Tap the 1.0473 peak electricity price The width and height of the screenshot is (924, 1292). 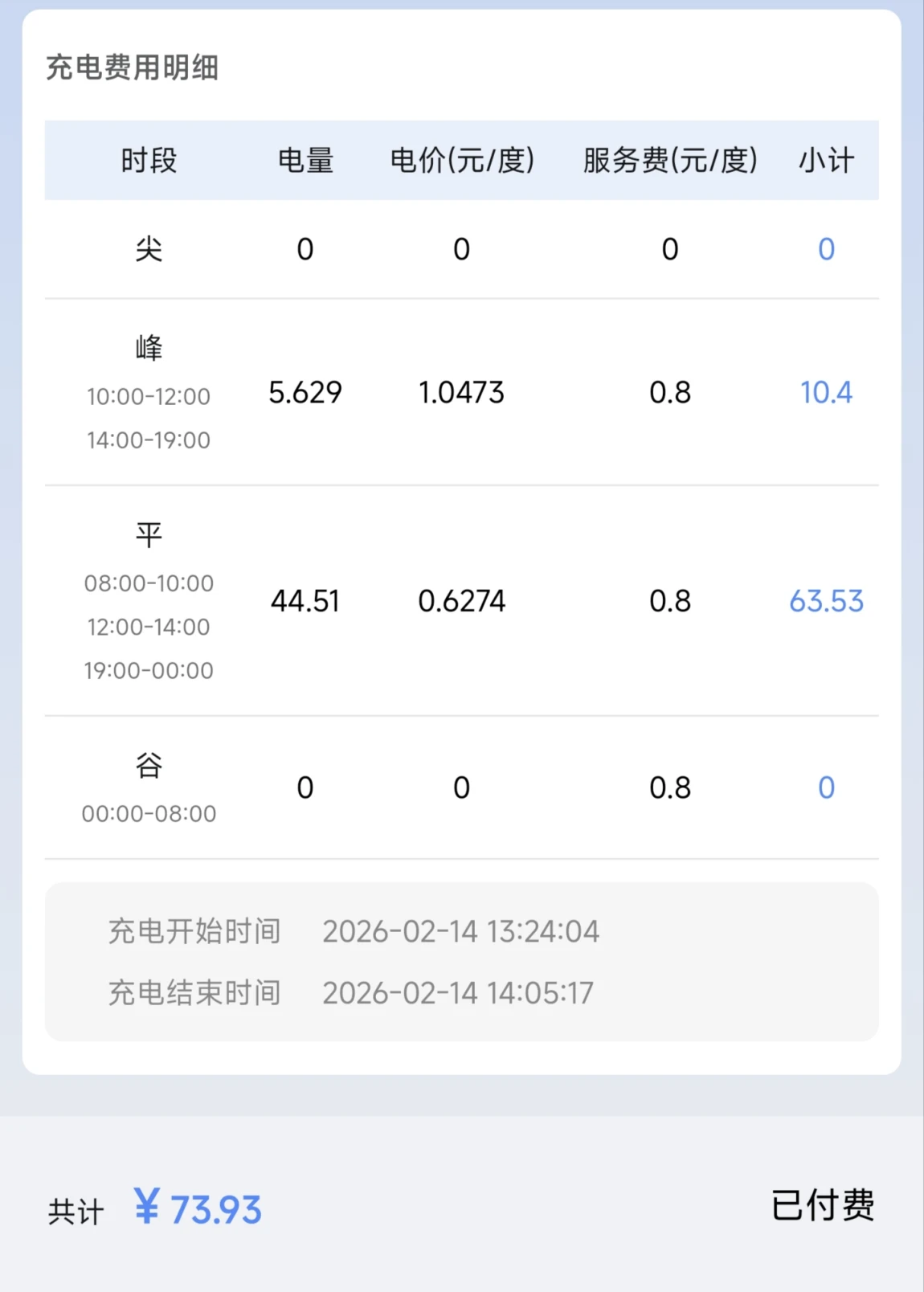461,393
